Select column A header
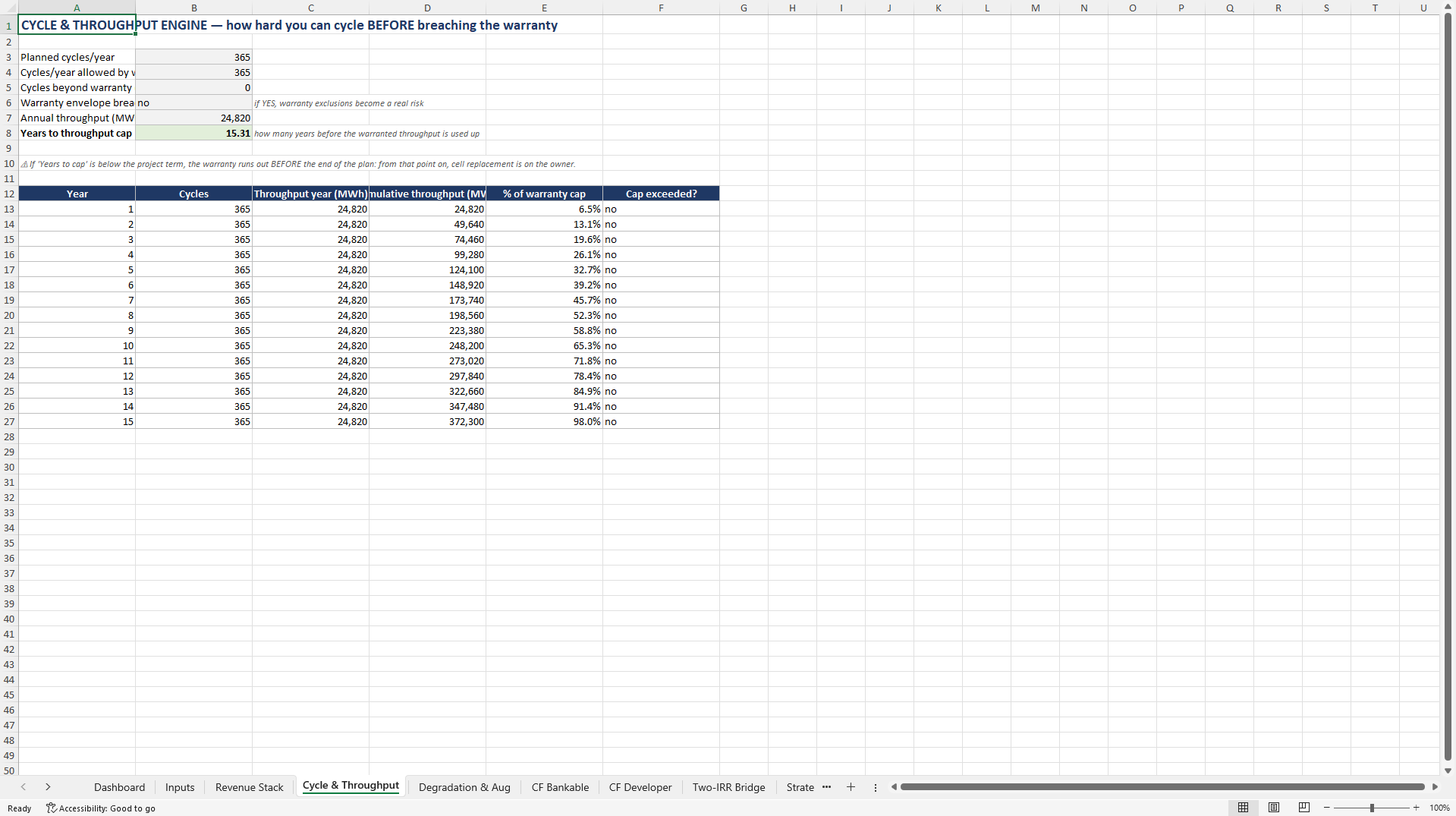 (77, 8)
